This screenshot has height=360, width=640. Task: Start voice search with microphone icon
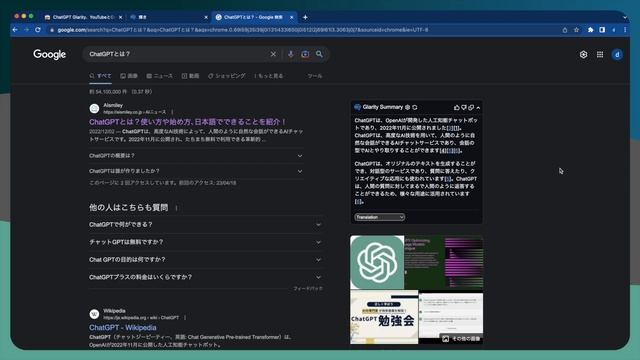291,54
